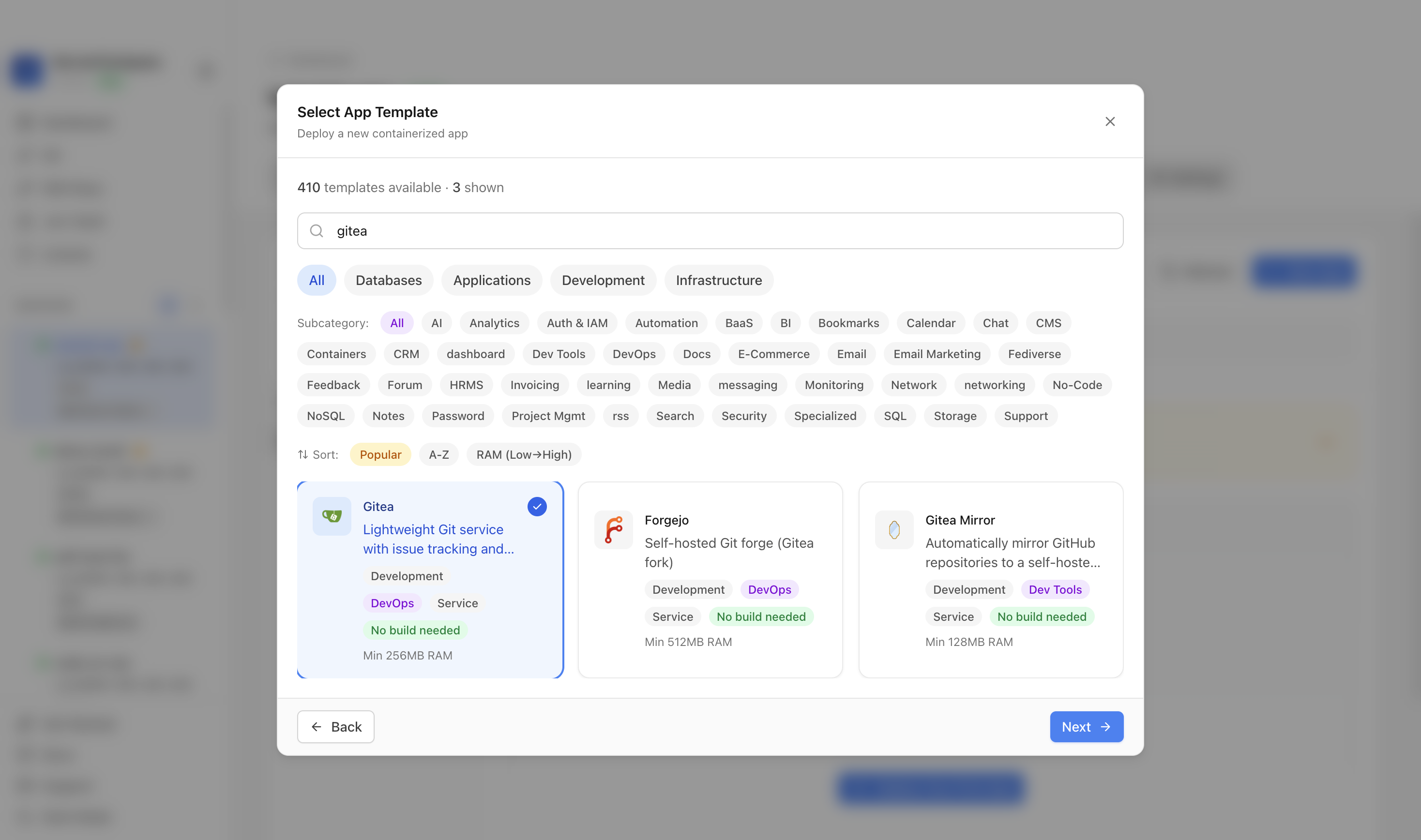Image resolution: width=1421 pixels, height=840 pixels.
Task: Sort templates A-Z
Action: [x=439, y=454]
